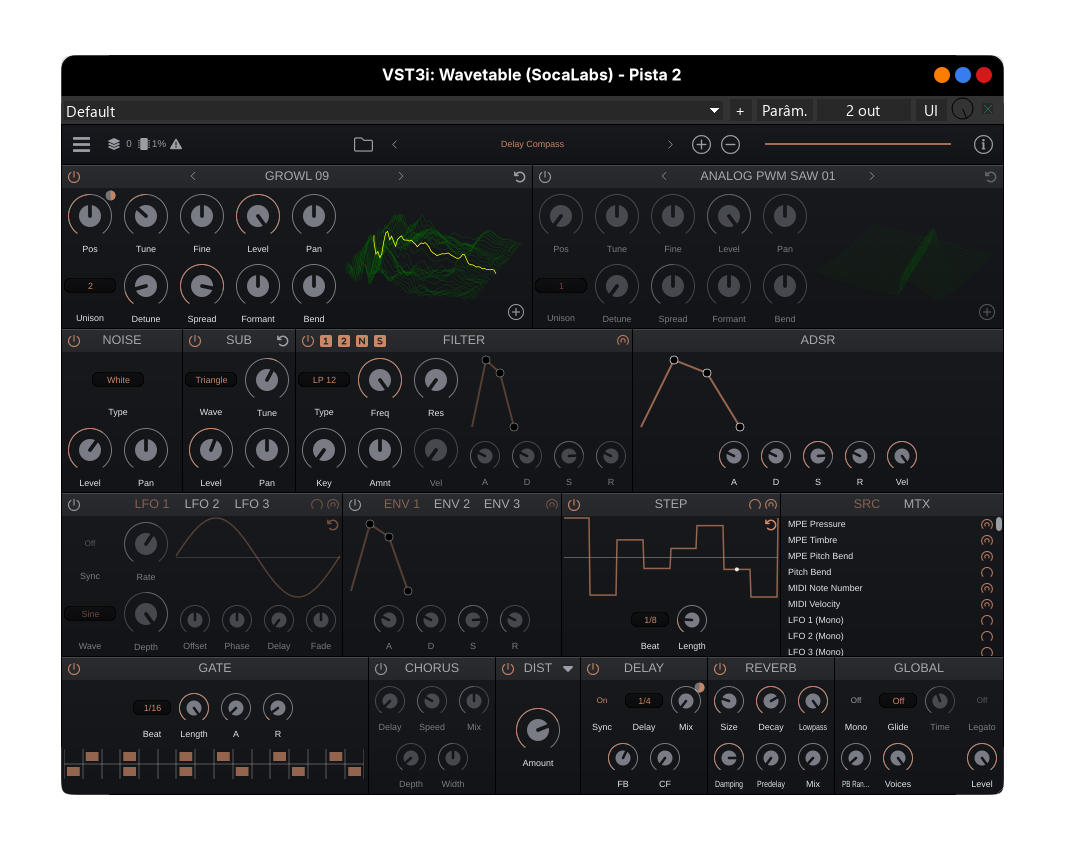The image size is (1065, 862).
Task: Open the MTX modulation matrix tab
Action: coord(917,504)
